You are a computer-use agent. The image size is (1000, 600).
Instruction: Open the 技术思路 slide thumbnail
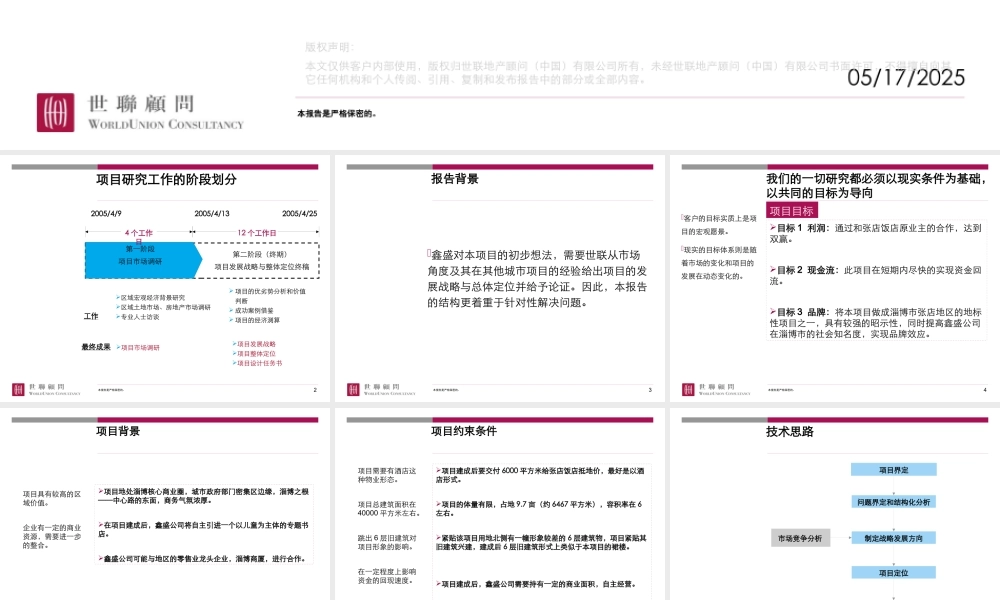click(835, 504)
